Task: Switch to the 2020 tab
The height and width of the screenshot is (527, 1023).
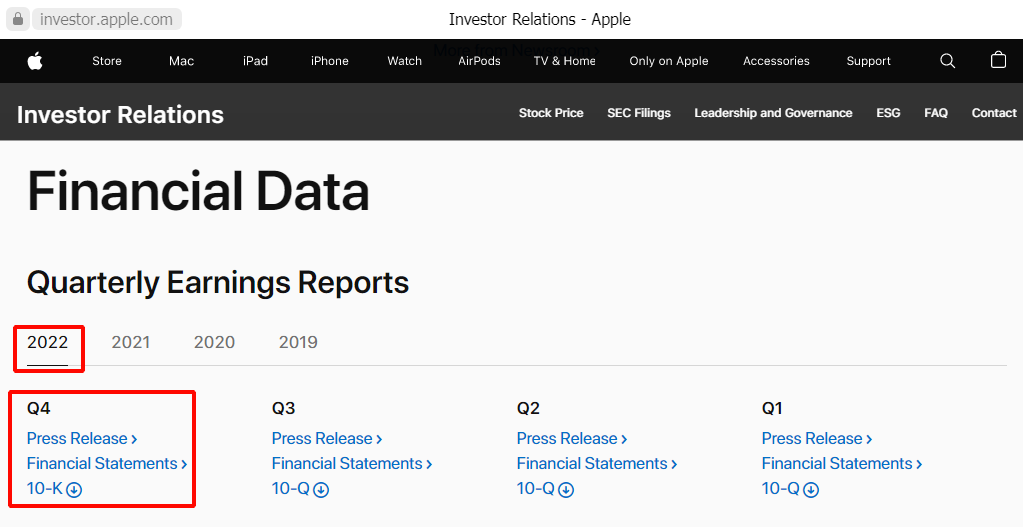Action: pos(214,342)
